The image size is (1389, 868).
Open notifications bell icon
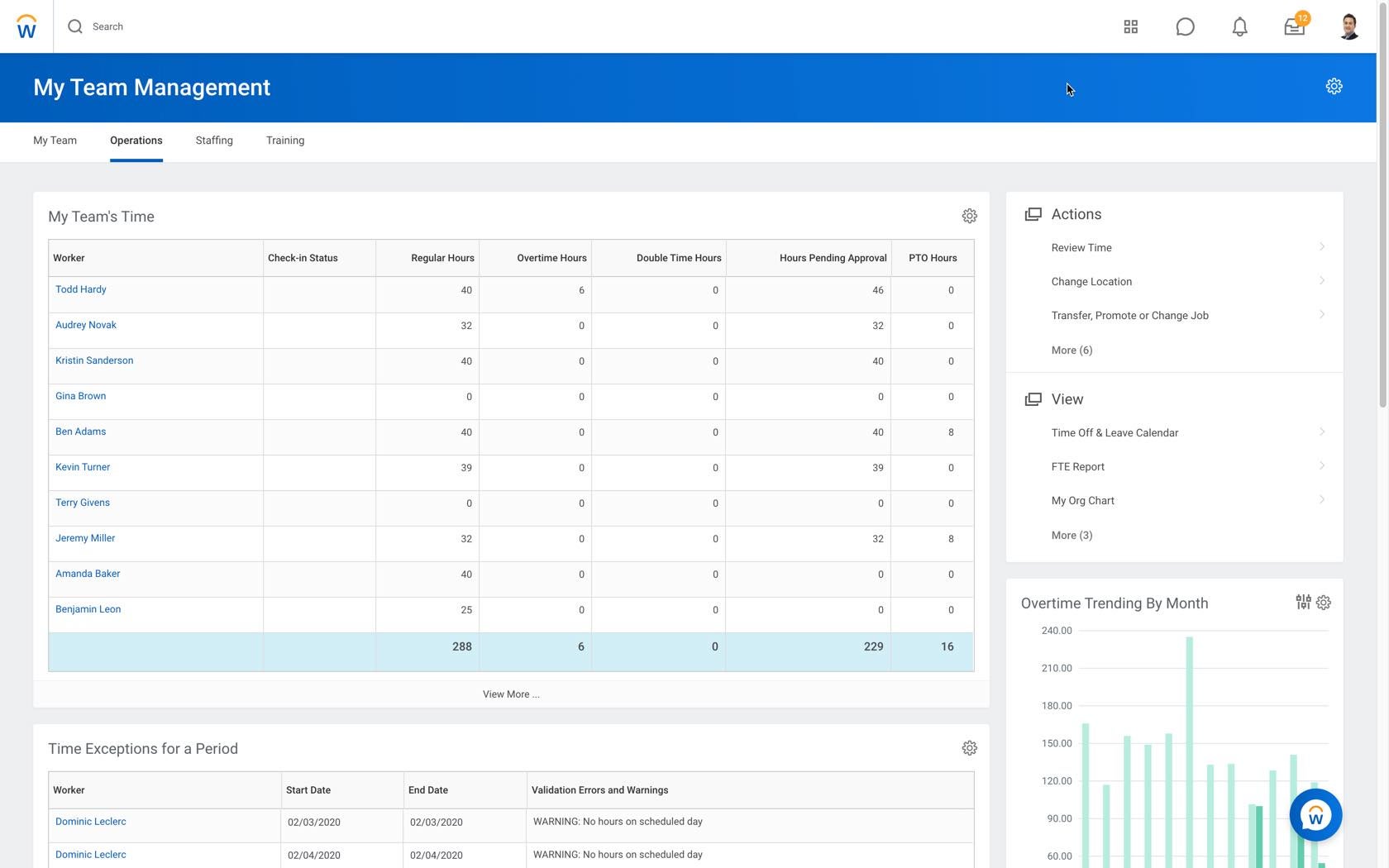point(1239,26)
